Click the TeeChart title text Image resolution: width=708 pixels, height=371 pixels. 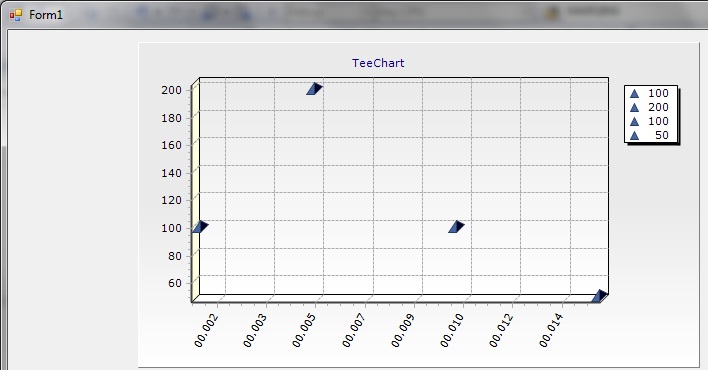click(378, 63)
